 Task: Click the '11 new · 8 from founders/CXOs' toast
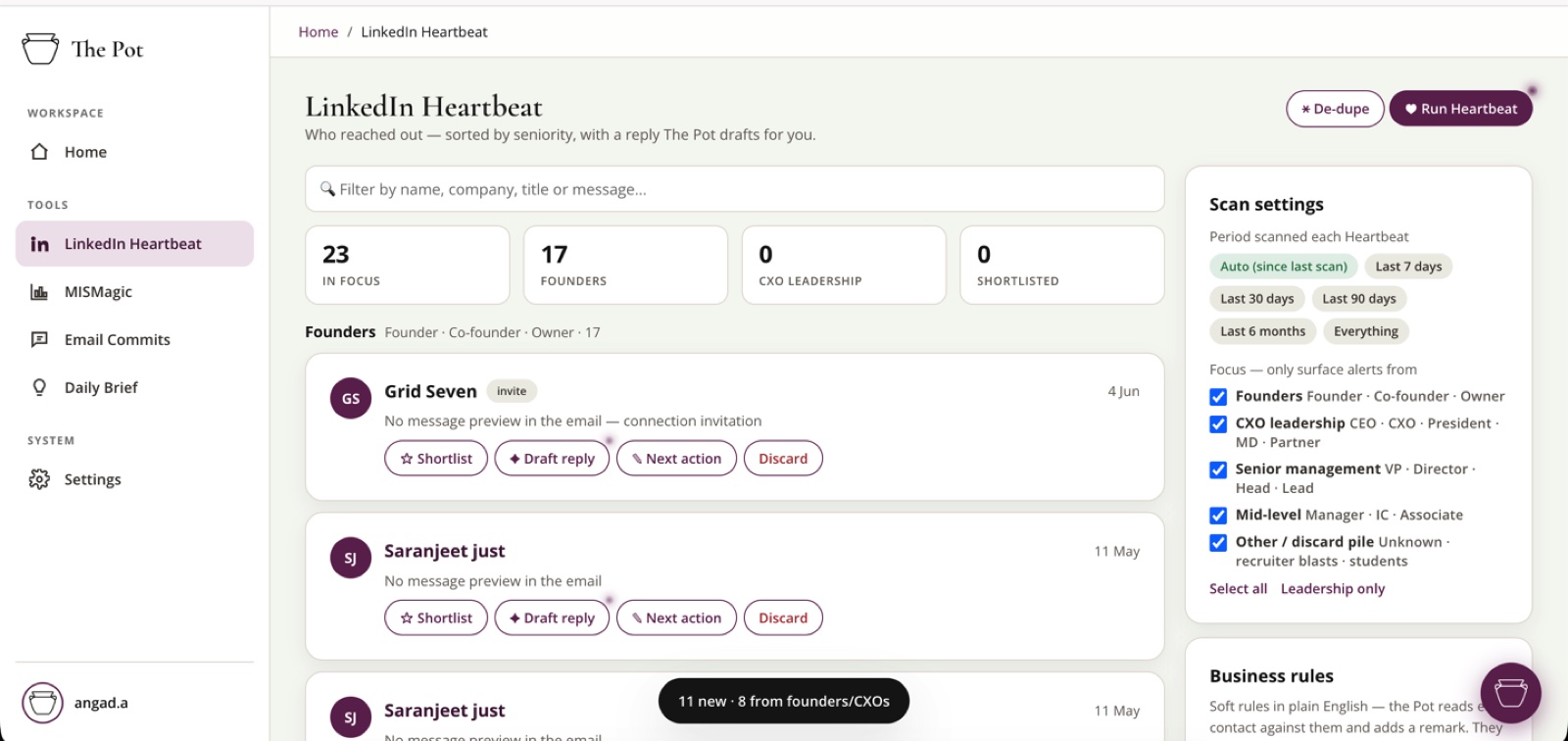point(784,702)
